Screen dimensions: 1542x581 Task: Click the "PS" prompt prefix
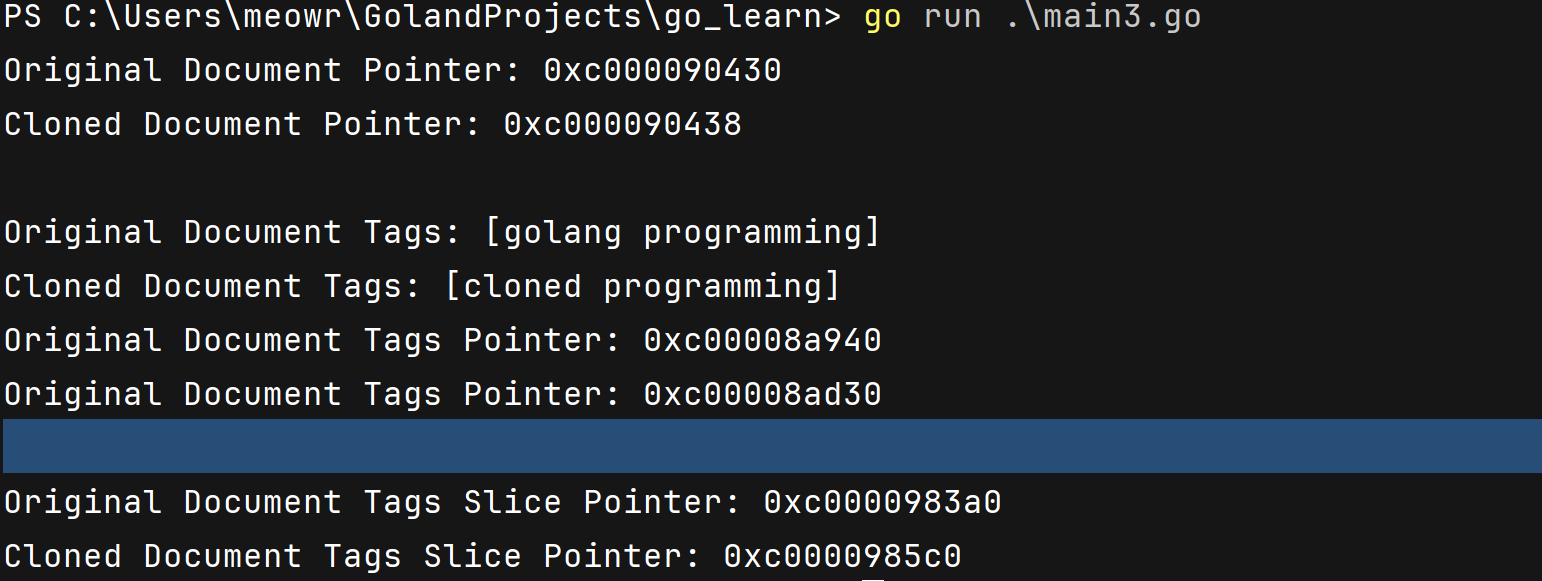point(23,17)
